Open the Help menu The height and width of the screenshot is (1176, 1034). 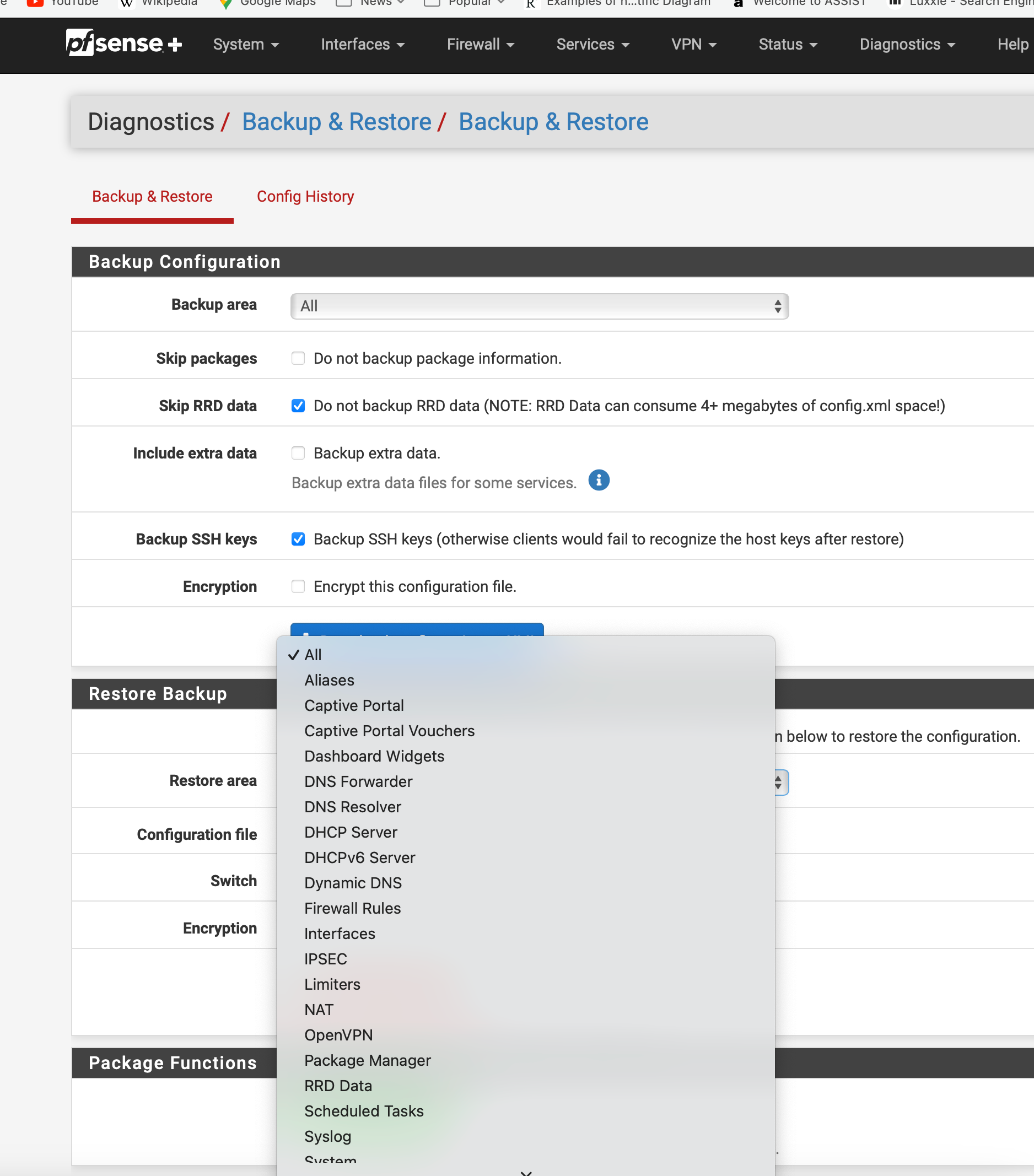tap(1013, 44)
